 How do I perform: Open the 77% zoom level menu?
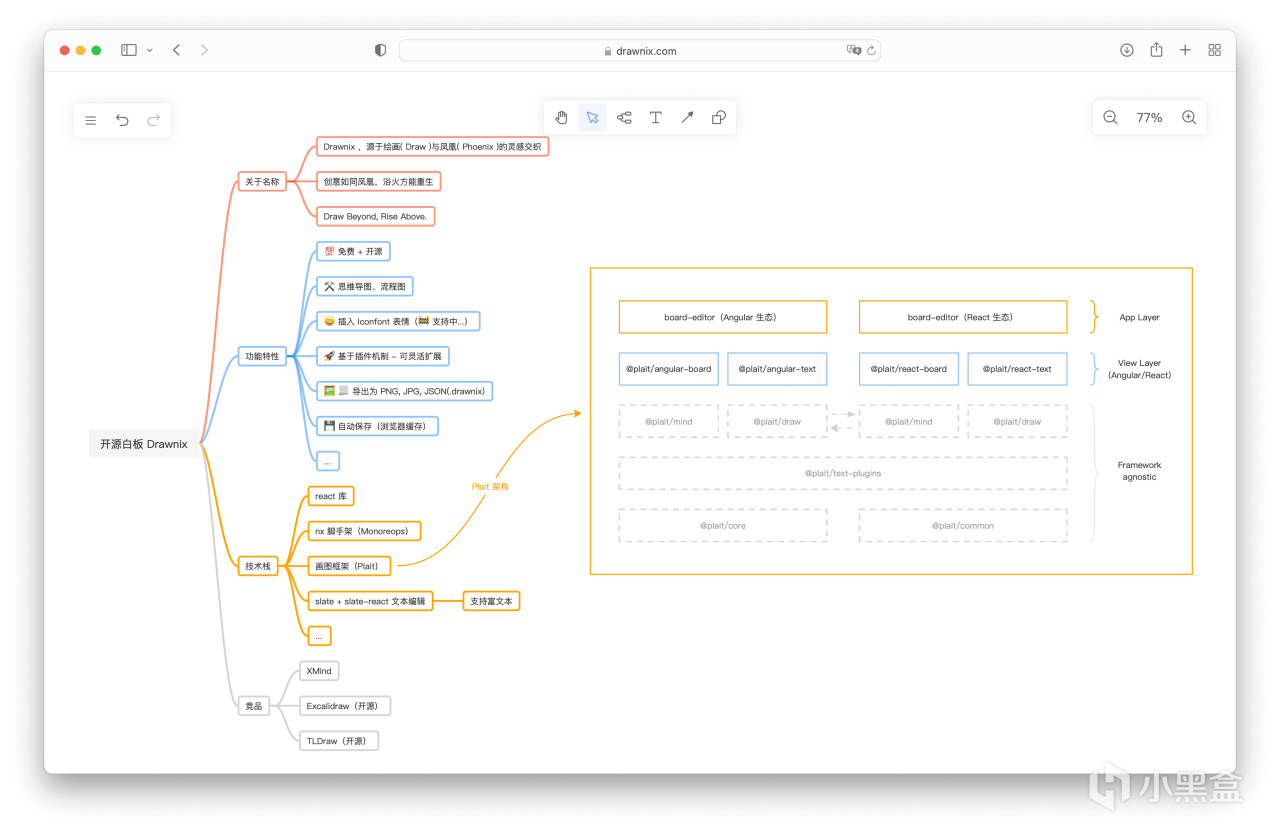click(1149, 117)
